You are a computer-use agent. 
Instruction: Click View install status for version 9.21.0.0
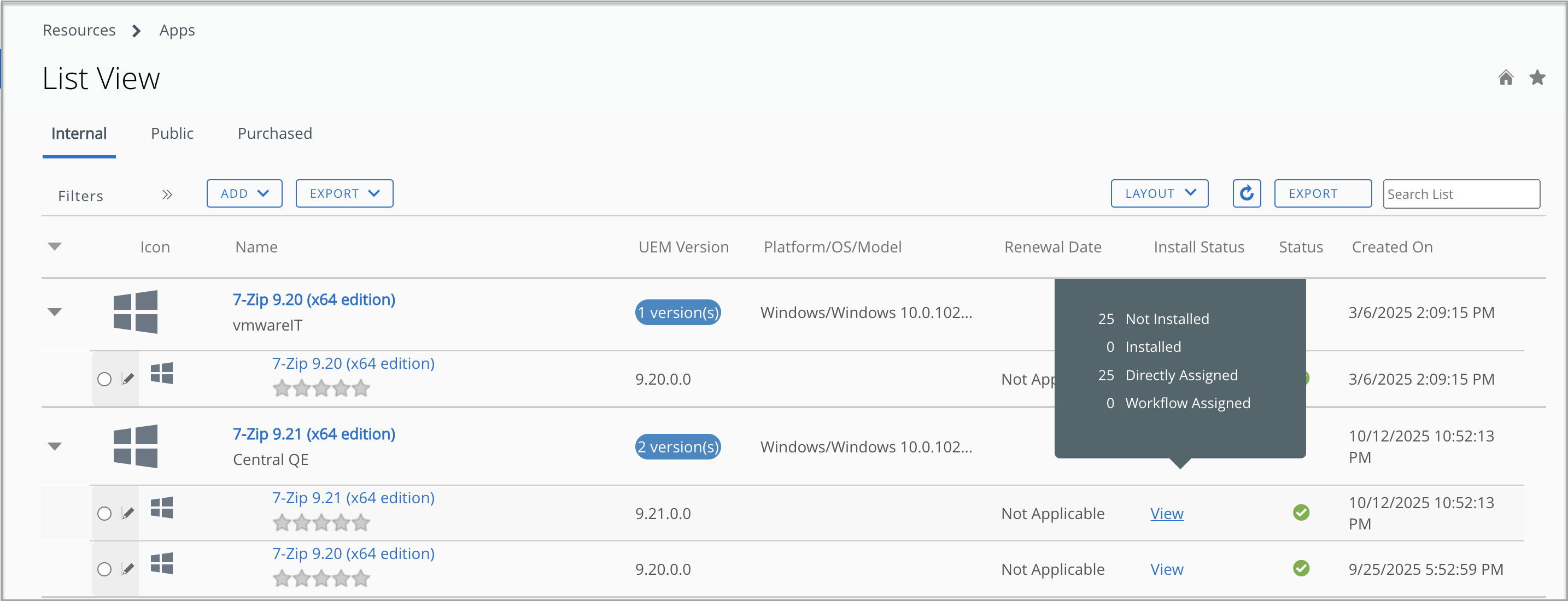tap(1167, 514)
